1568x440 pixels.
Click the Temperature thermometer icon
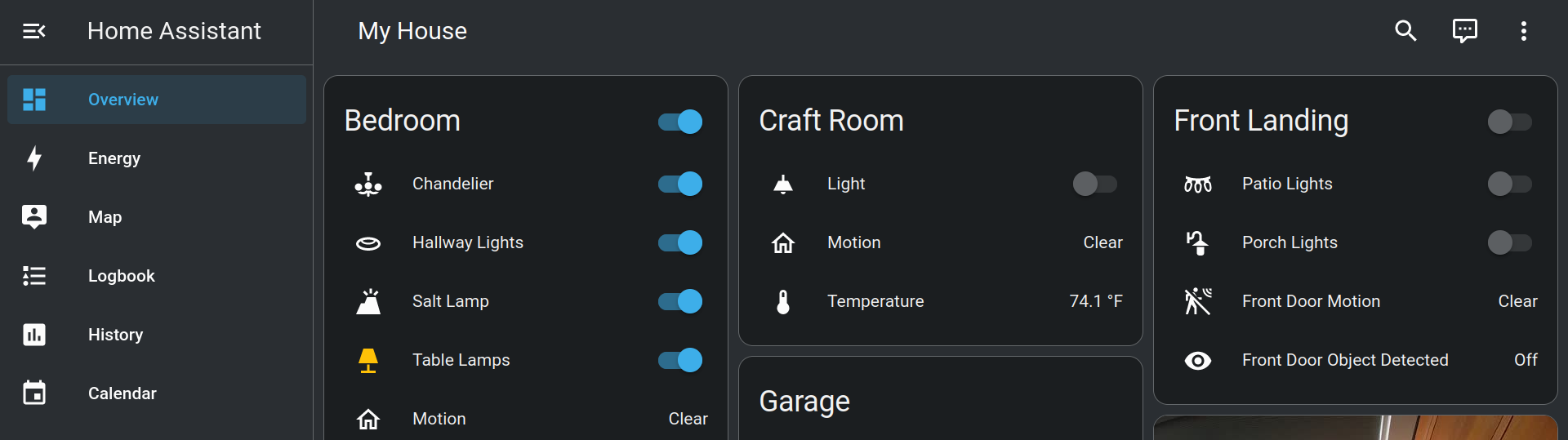click(x=783, y=301)
